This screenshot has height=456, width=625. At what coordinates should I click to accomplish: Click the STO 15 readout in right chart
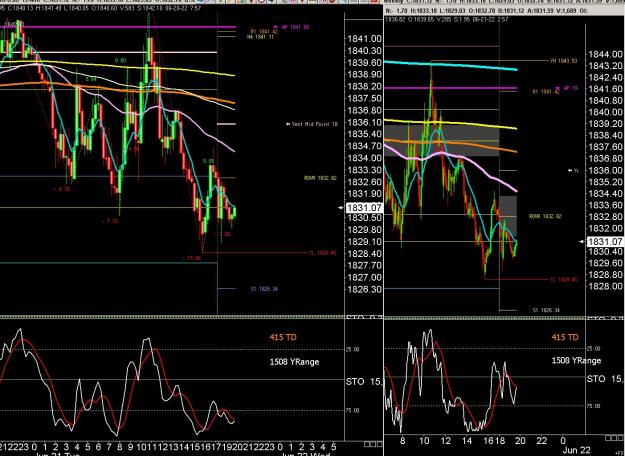(x=605, y=379)
